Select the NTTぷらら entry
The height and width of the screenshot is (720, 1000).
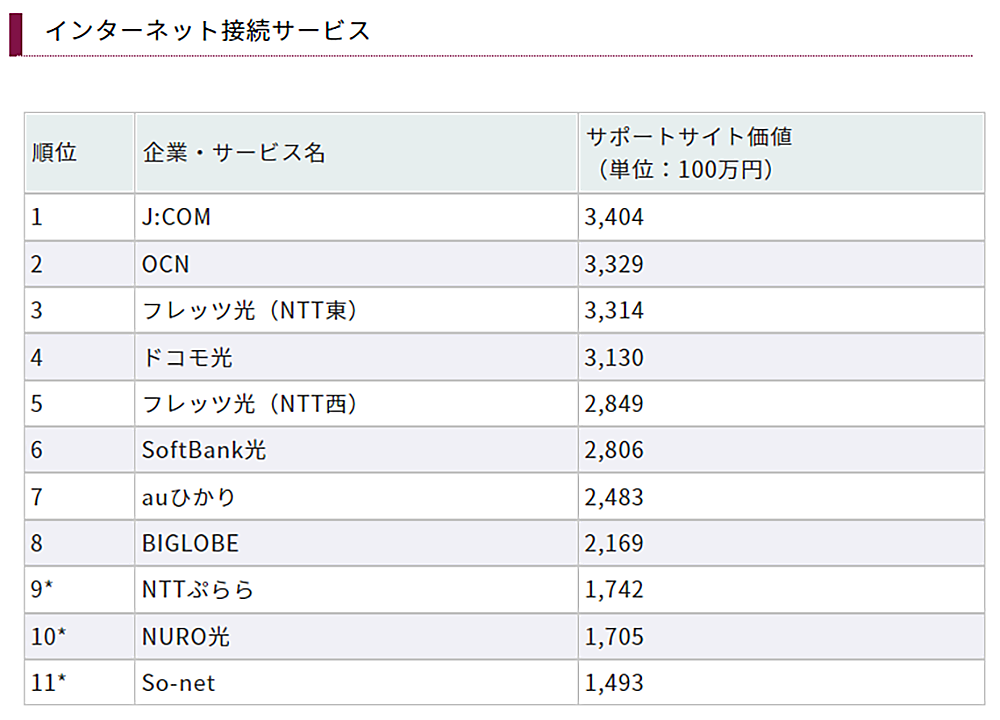click(198, 590)
